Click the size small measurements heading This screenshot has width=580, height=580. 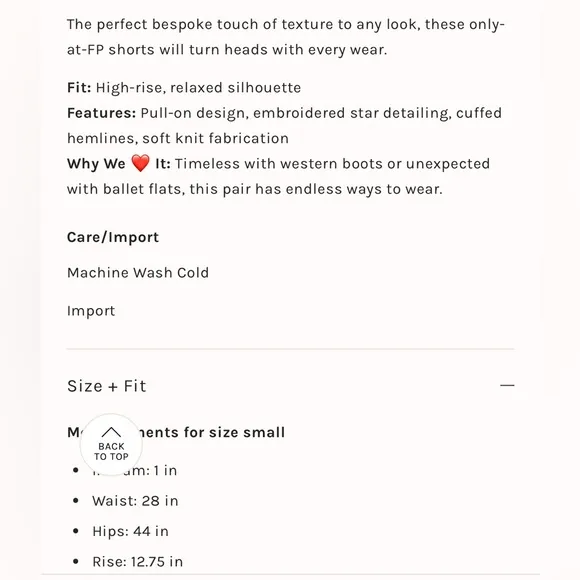pos(176,432)
